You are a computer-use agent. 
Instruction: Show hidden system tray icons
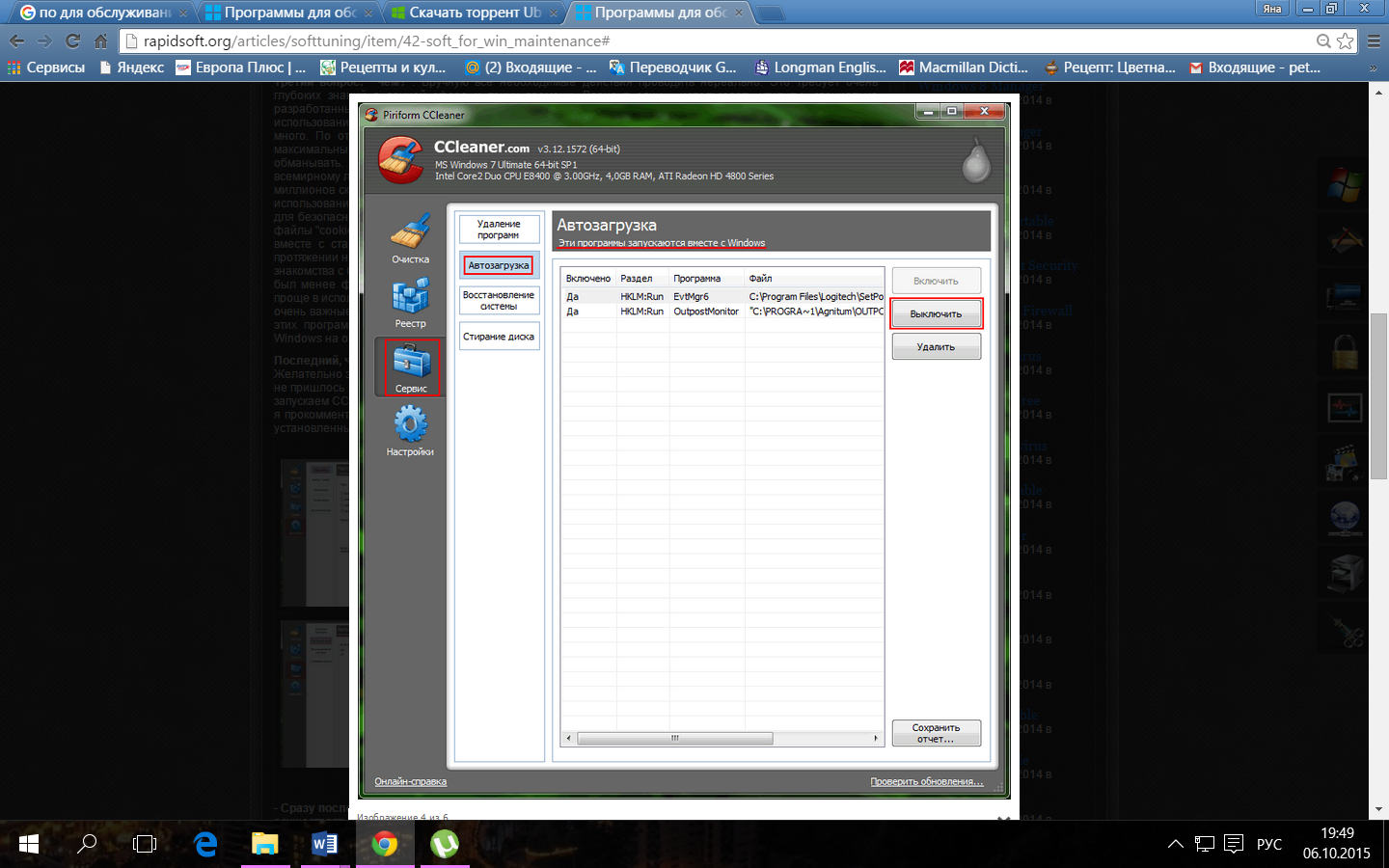tap(1175, 844)
